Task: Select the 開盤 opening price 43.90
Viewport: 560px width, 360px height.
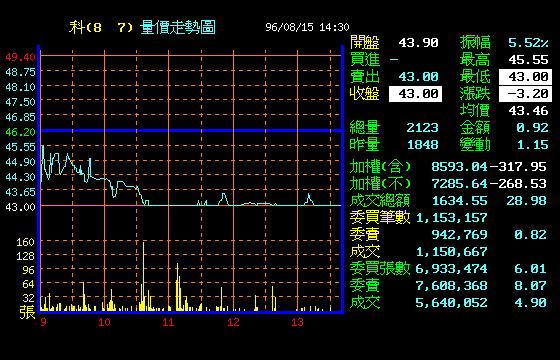Action: coord(418,43)
